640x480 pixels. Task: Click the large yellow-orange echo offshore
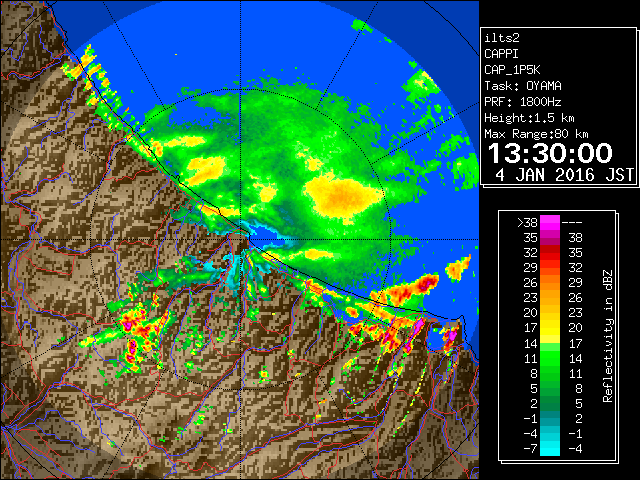pos(341,197)
